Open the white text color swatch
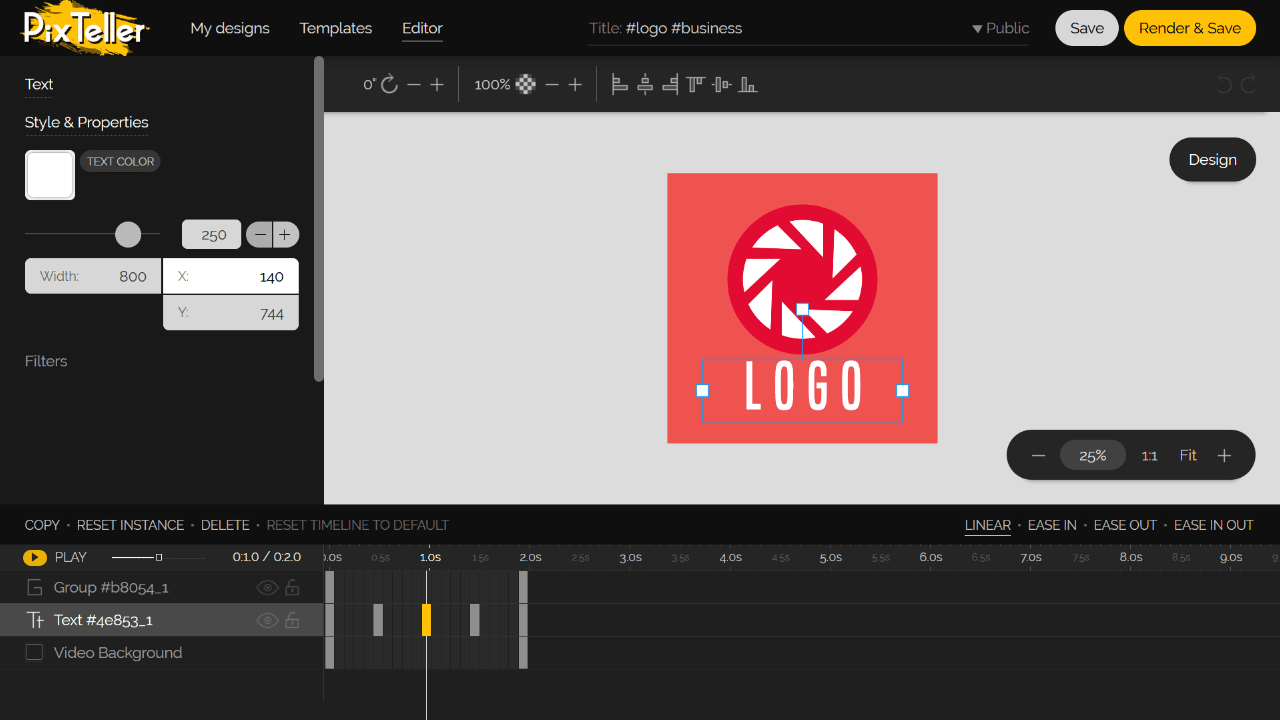Viewport: 1280px width, 720px height. [49, 175]
